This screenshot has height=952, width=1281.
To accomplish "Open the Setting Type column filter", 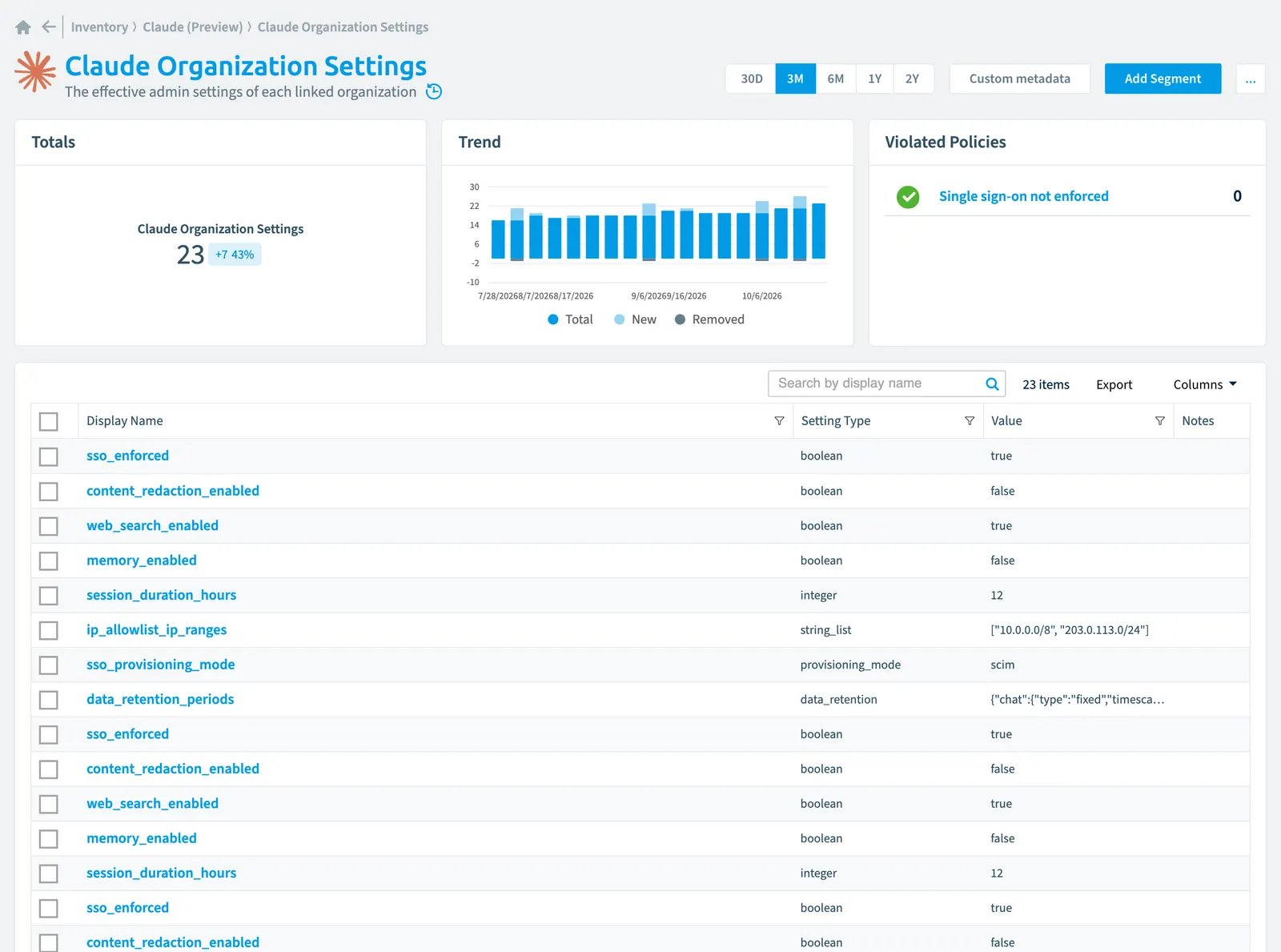I will coord(970,421).
